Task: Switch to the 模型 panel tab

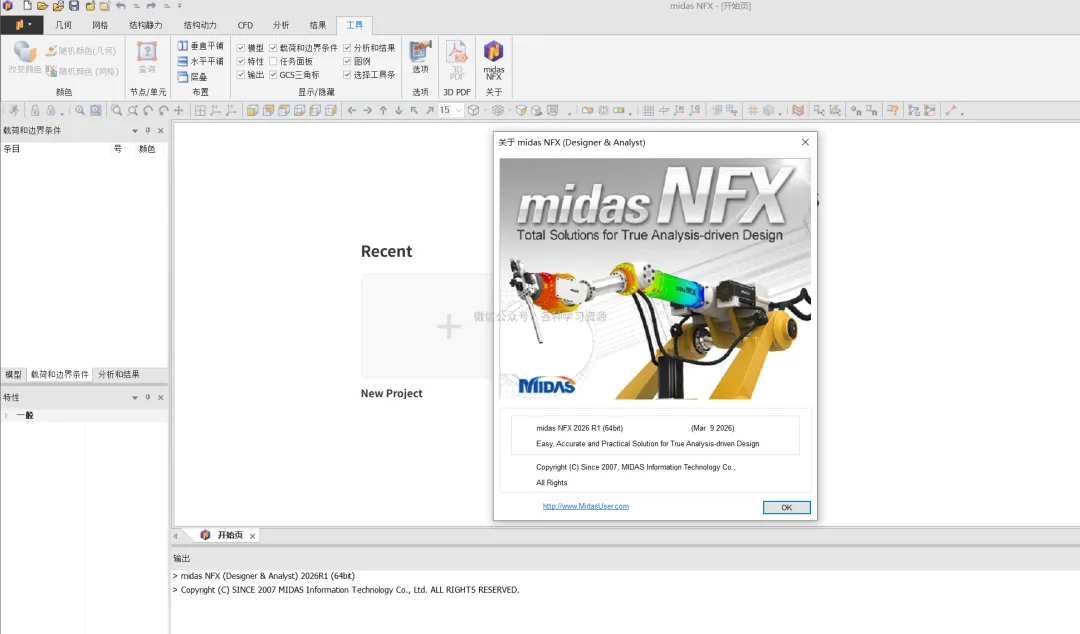Action: pyautogui.click(x=13, y=374)
